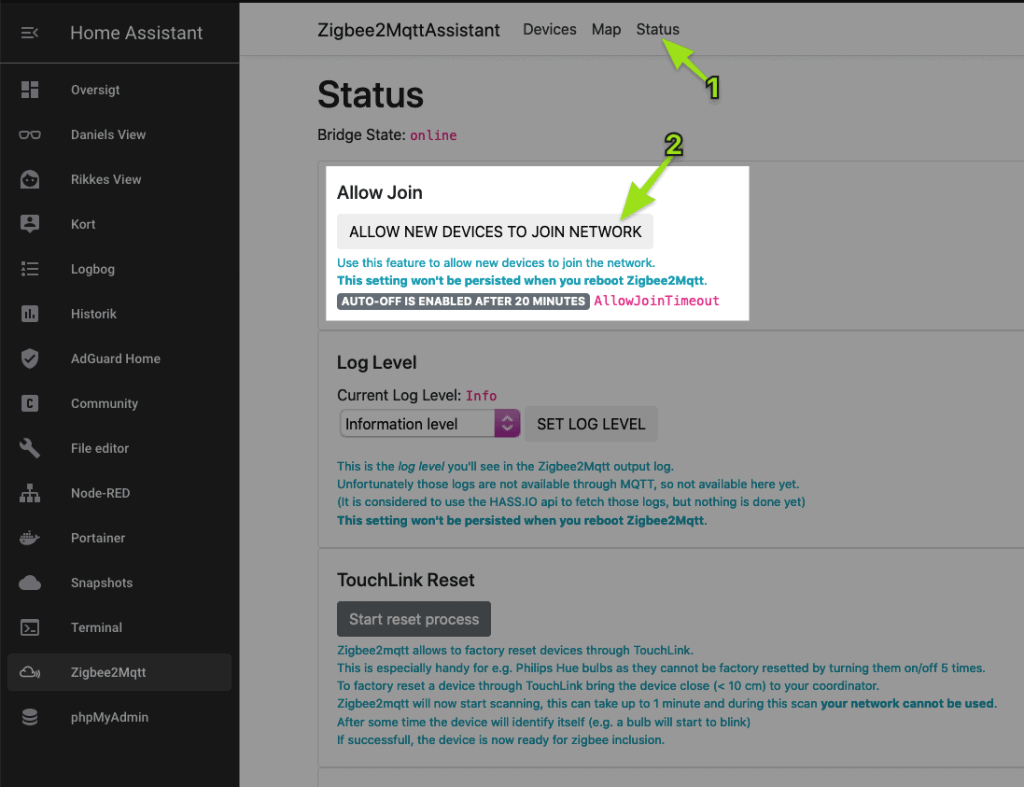1024x787 pixels.
Task: Click the Log Level section heading
Action: (377, 362)
